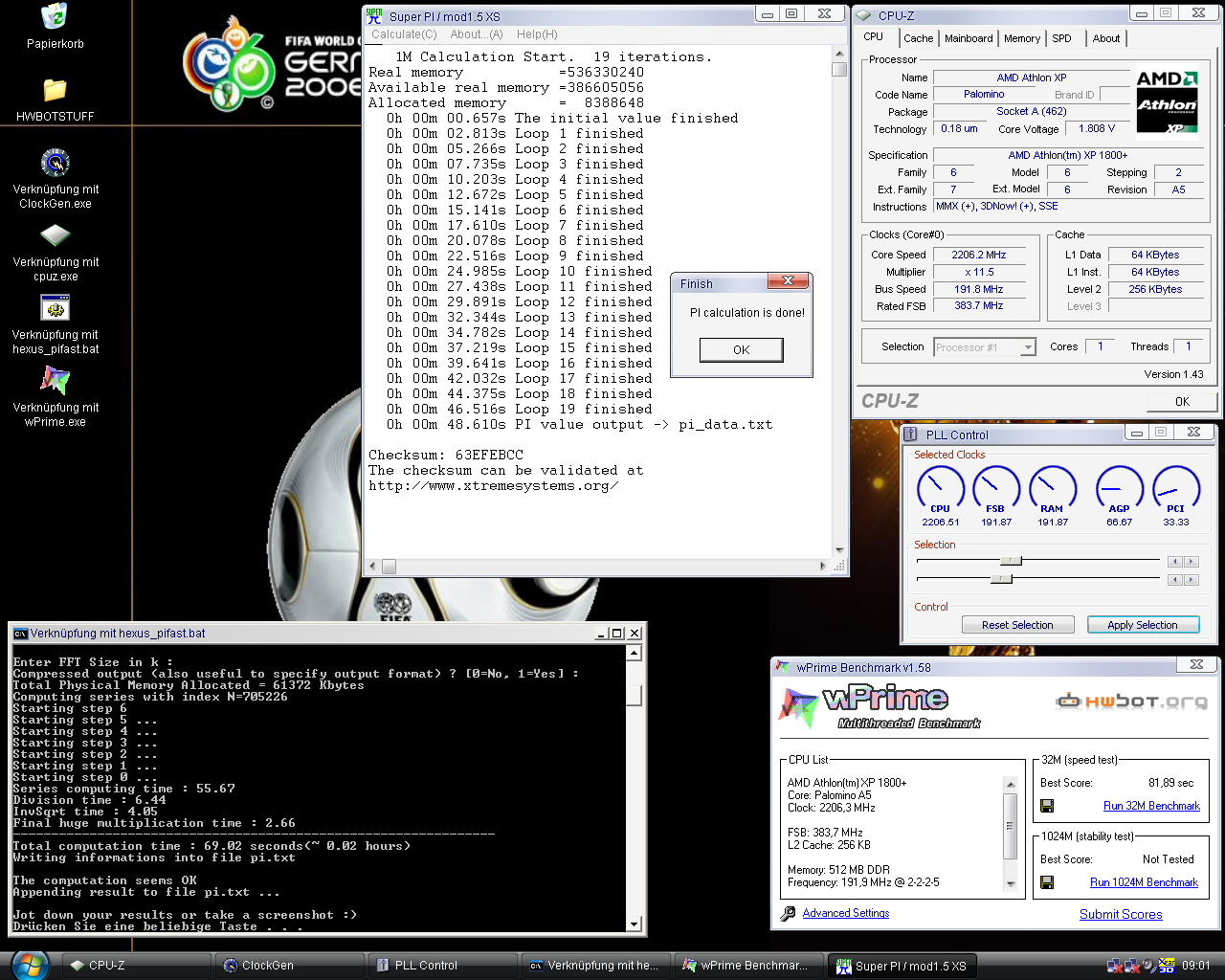Click the Checksum: 63EFEBCC line in Super PI
The image size is (1225, 980).
tap(446, 456)
